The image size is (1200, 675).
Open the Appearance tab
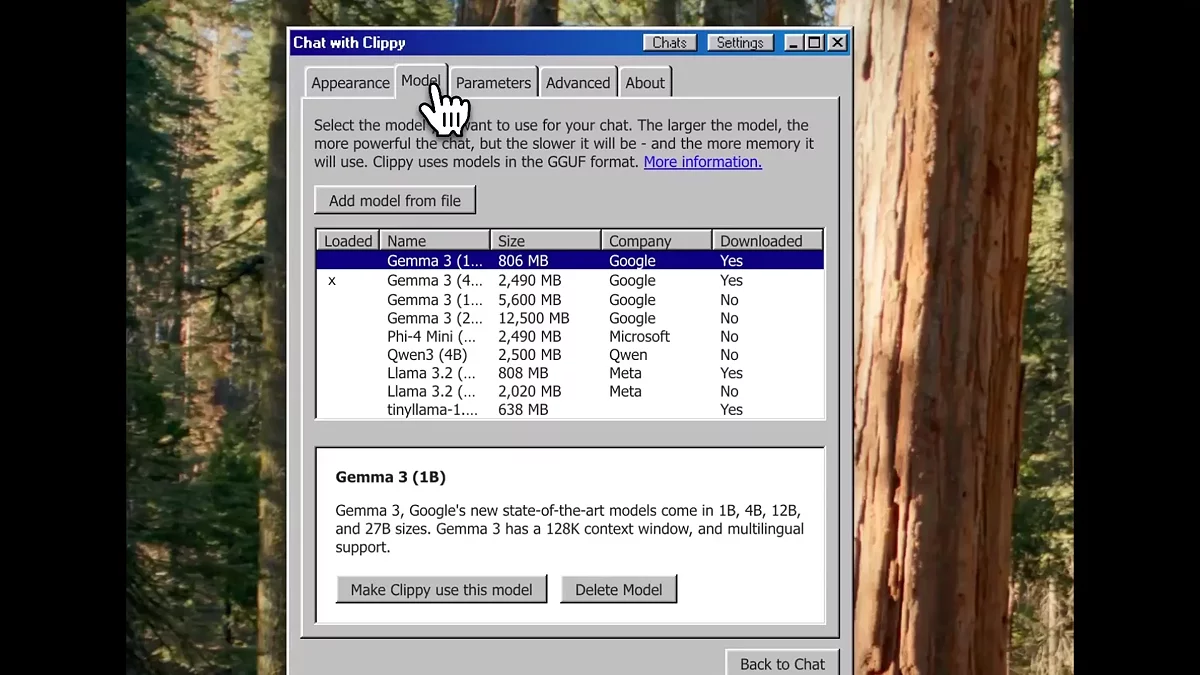(x=350, y=83)
